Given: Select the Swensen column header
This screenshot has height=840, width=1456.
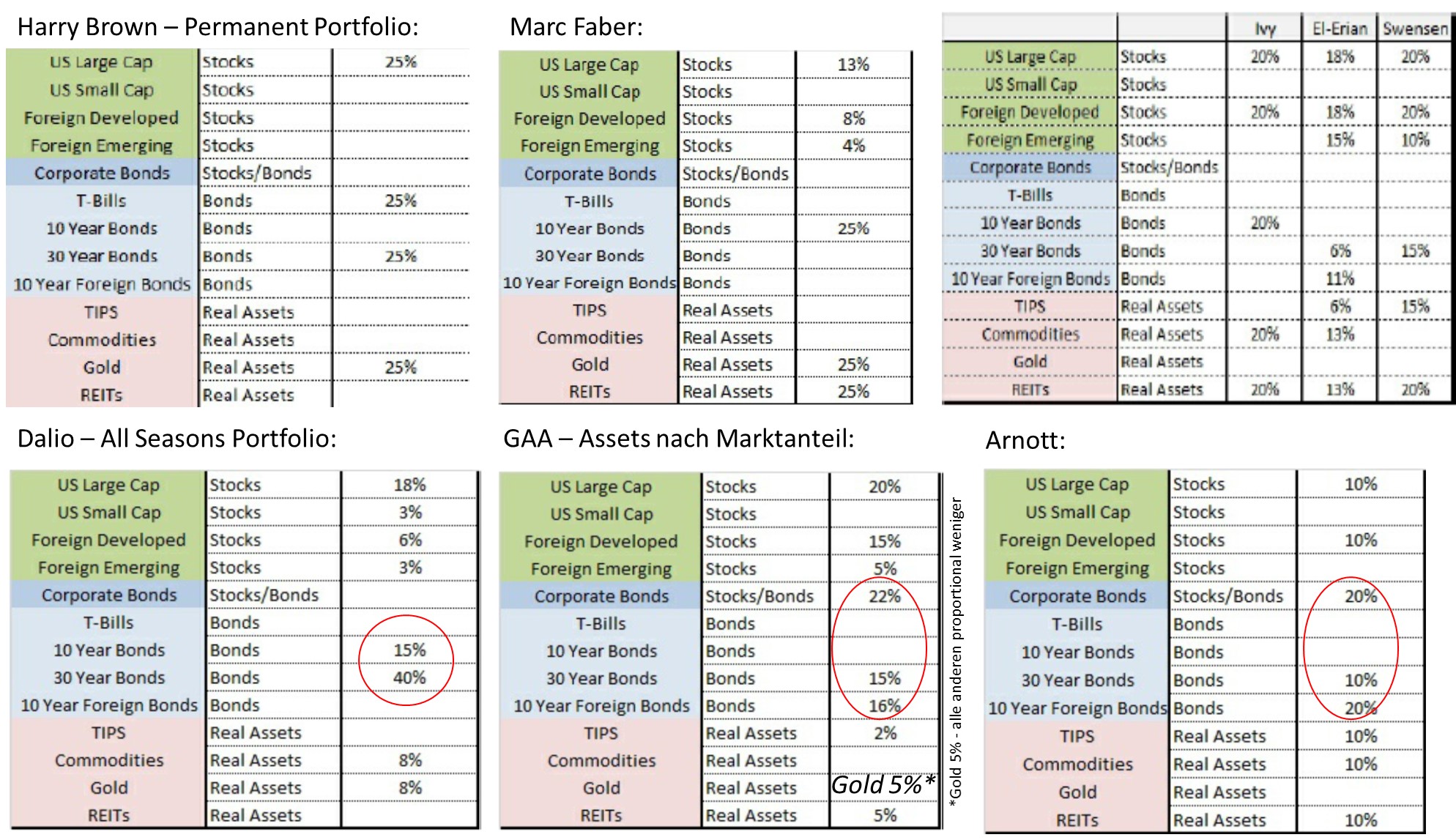Looking at the screenshot, I should click(1415, 29).
